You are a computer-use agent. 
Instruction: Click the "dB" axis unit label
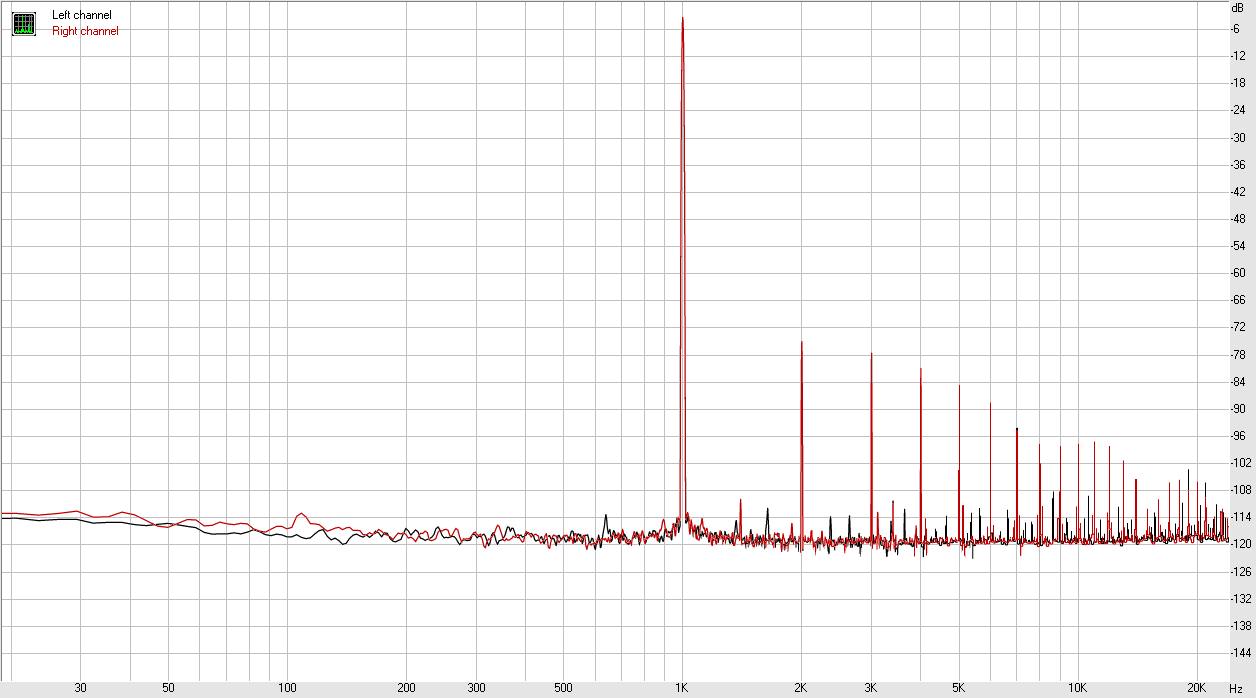(1237, 7)
